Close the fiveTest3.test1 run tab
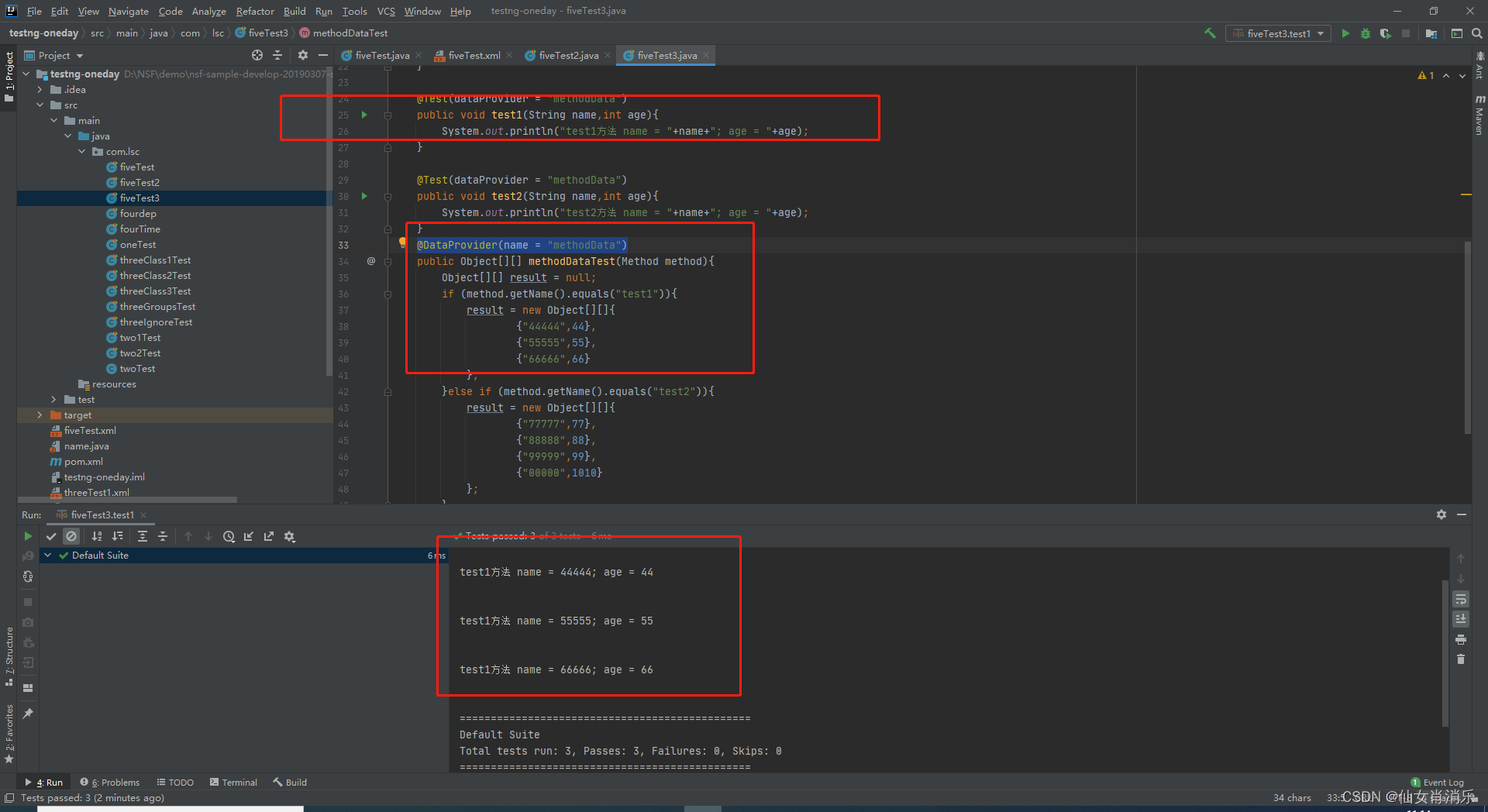The image size is (1488, 812). click(143, 515)
